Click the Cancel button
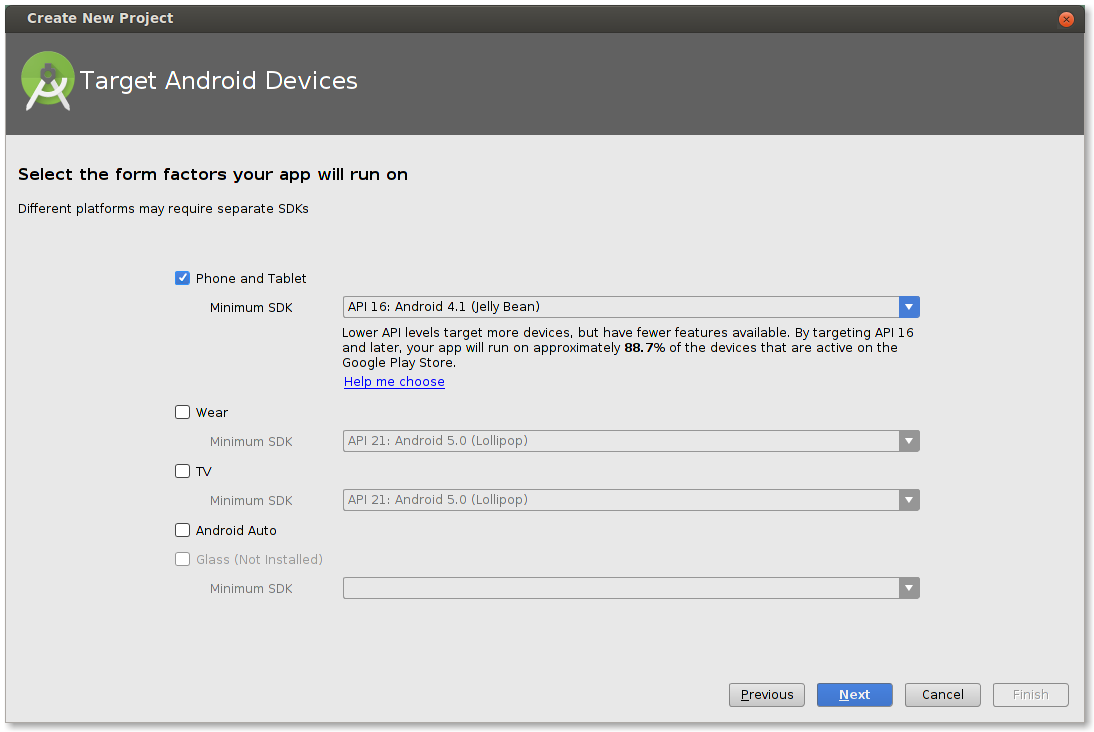 pyautogui.click(x=943, y=694)
